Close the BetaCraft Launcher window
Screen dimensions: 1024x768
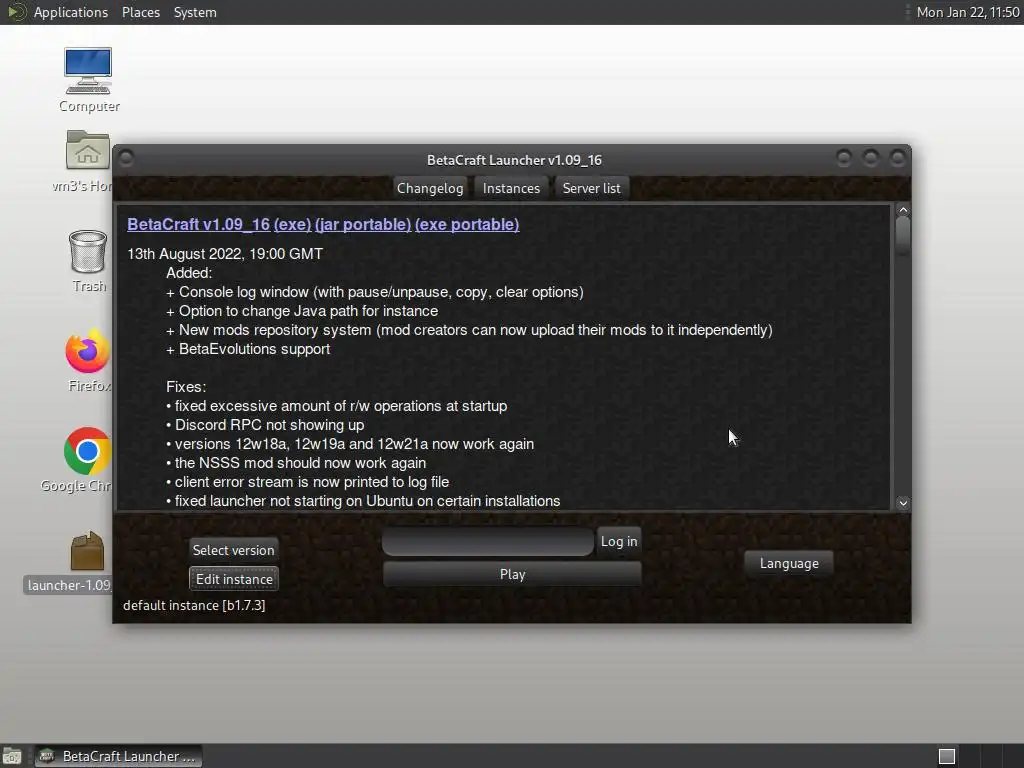pyautogui.click(x=898, y=158)
